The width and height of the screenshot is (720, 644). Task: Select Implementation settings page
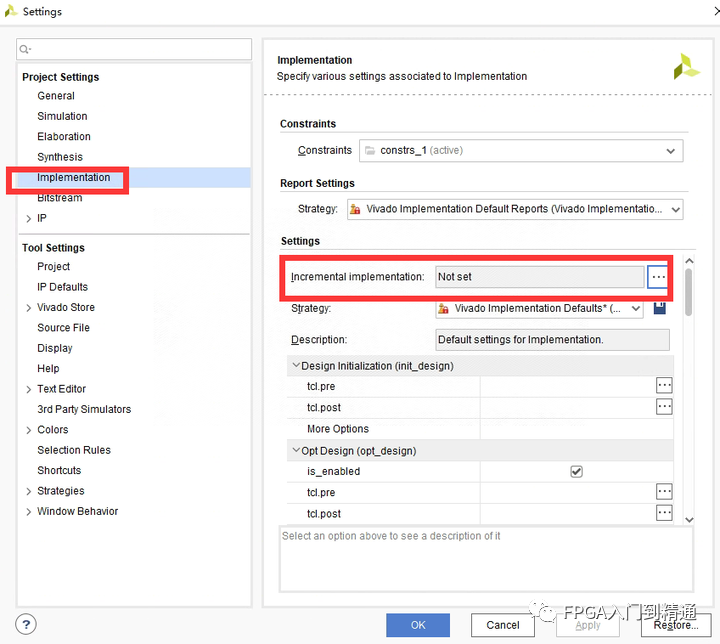tap(73, 177)
